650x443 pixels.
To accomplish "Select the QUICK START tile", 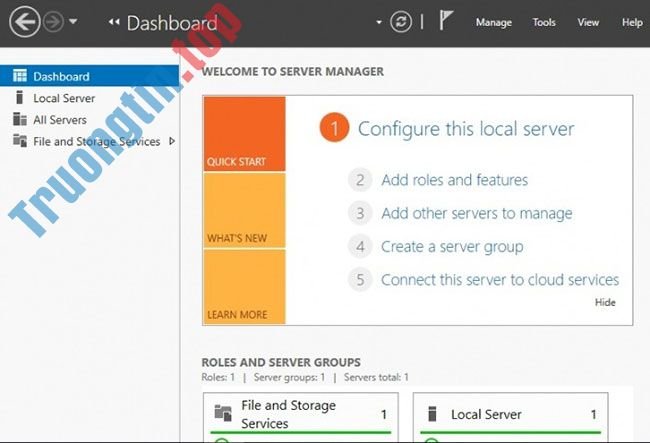I will tap(245, 134).
